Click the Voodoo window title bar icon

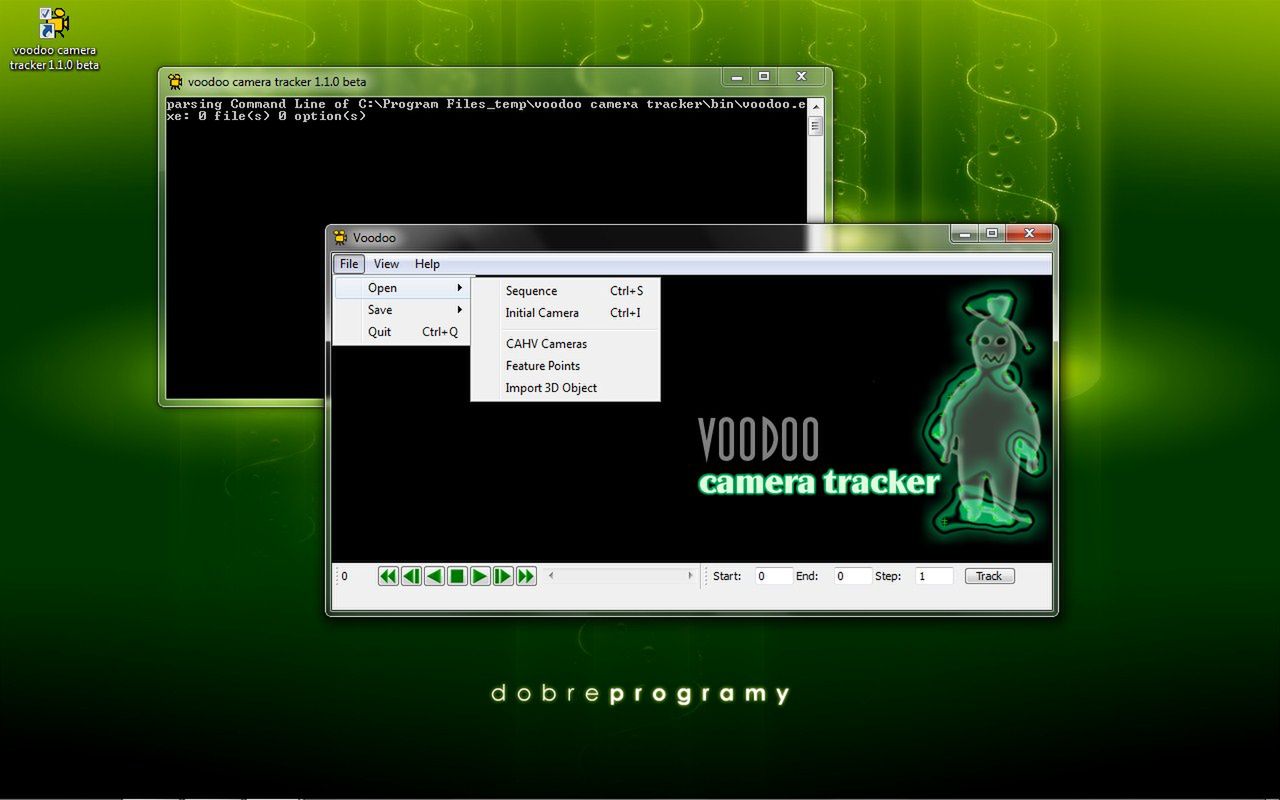(x=341, y=237)
